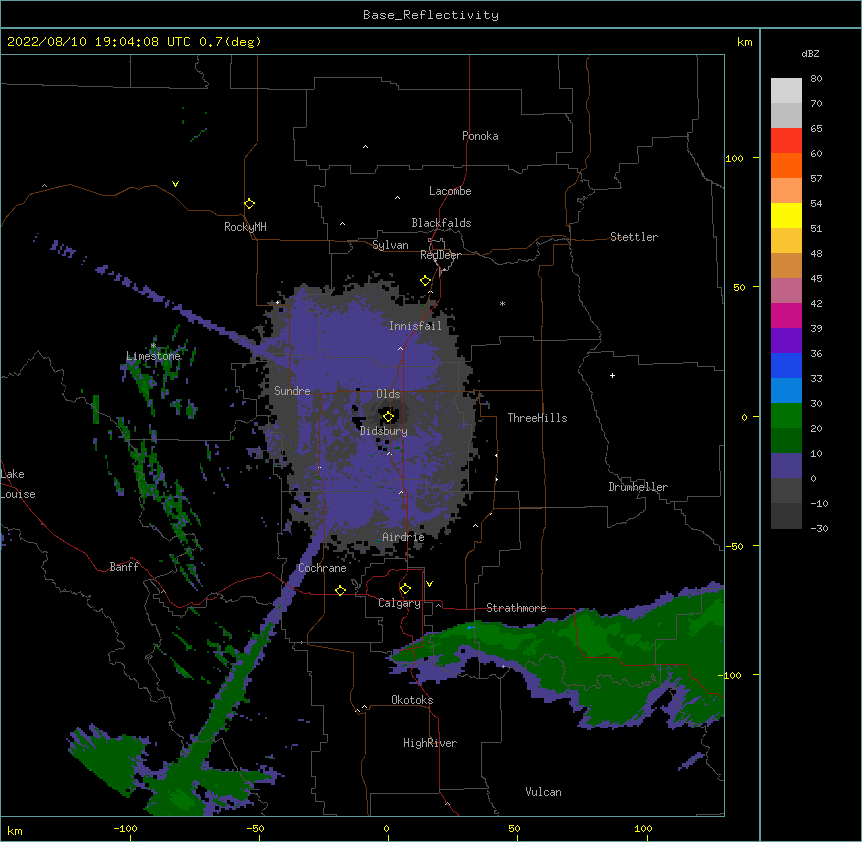Select the red 60-65 dBZ legend swatch
Viewport: 862px width, 842px height.
(786, 141)
